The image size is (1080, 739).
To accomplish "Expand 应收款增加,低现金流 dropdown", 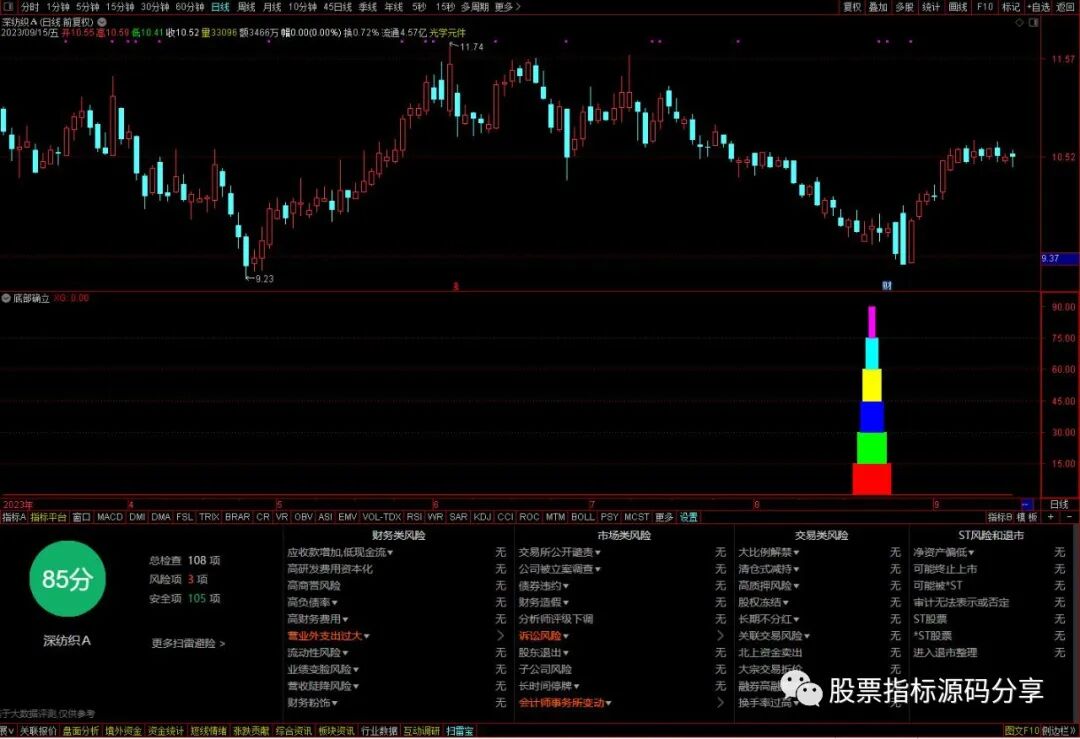I will pyautogui.click(x=340, y=552).
